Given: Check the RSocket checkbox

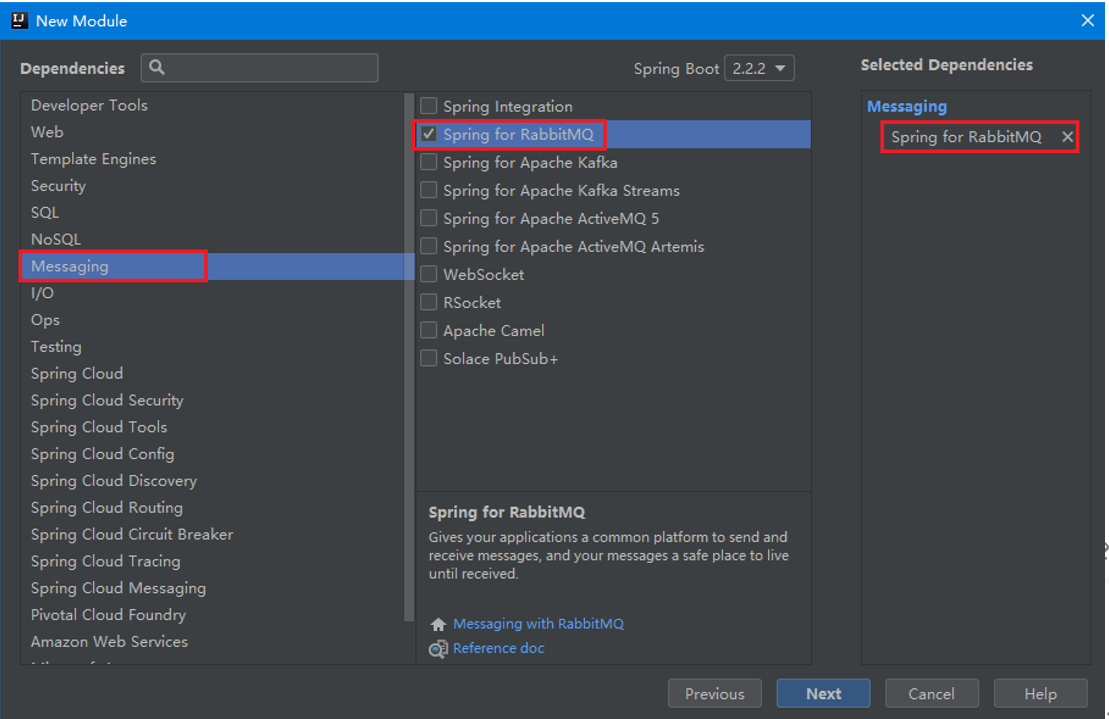Looking at the screenshot, I should coord(429,303).
